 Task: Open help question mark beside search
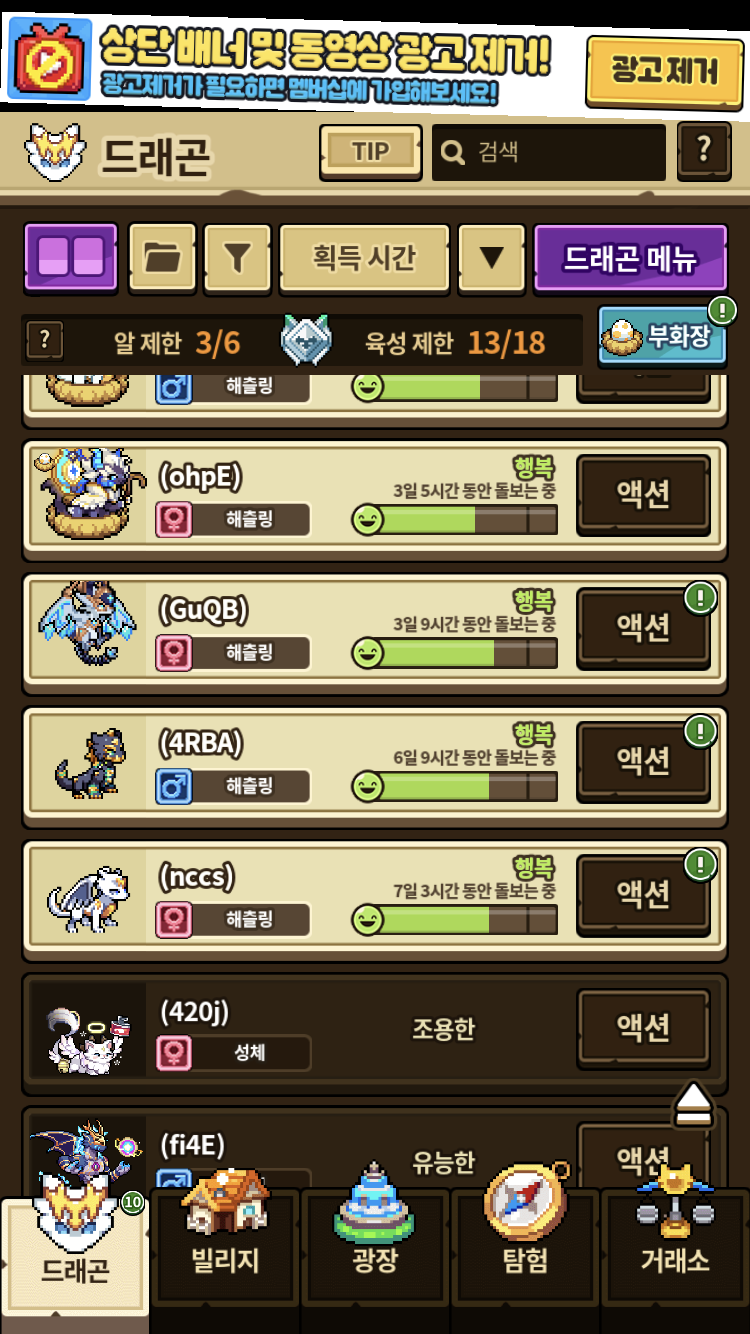(704, 151)
